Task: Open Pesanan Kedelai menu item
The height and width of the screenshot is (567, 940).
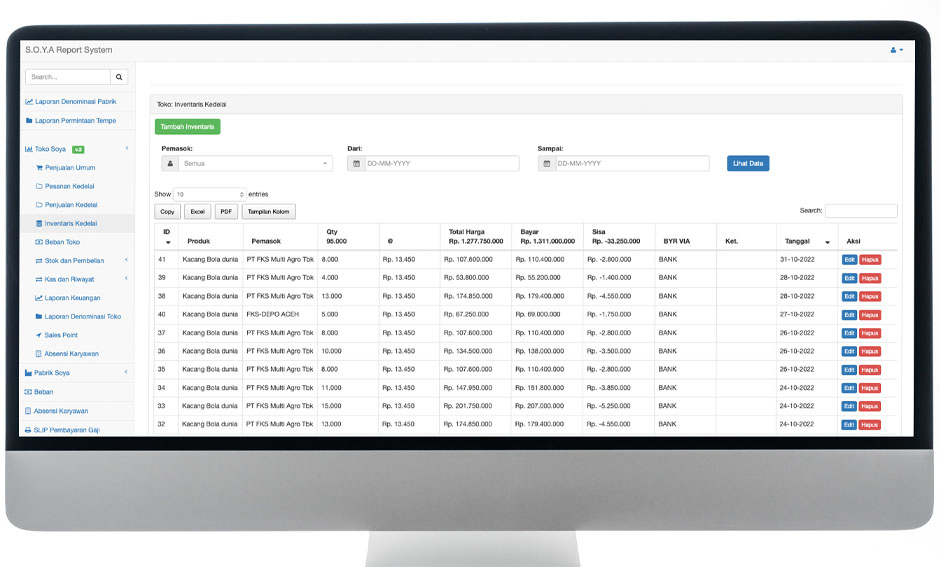Action: click(70, 186)
